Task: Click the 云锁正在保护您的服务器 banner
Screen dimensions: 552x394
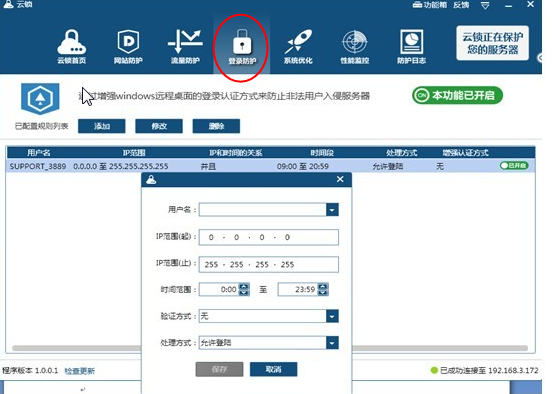Action: point(493,43)
